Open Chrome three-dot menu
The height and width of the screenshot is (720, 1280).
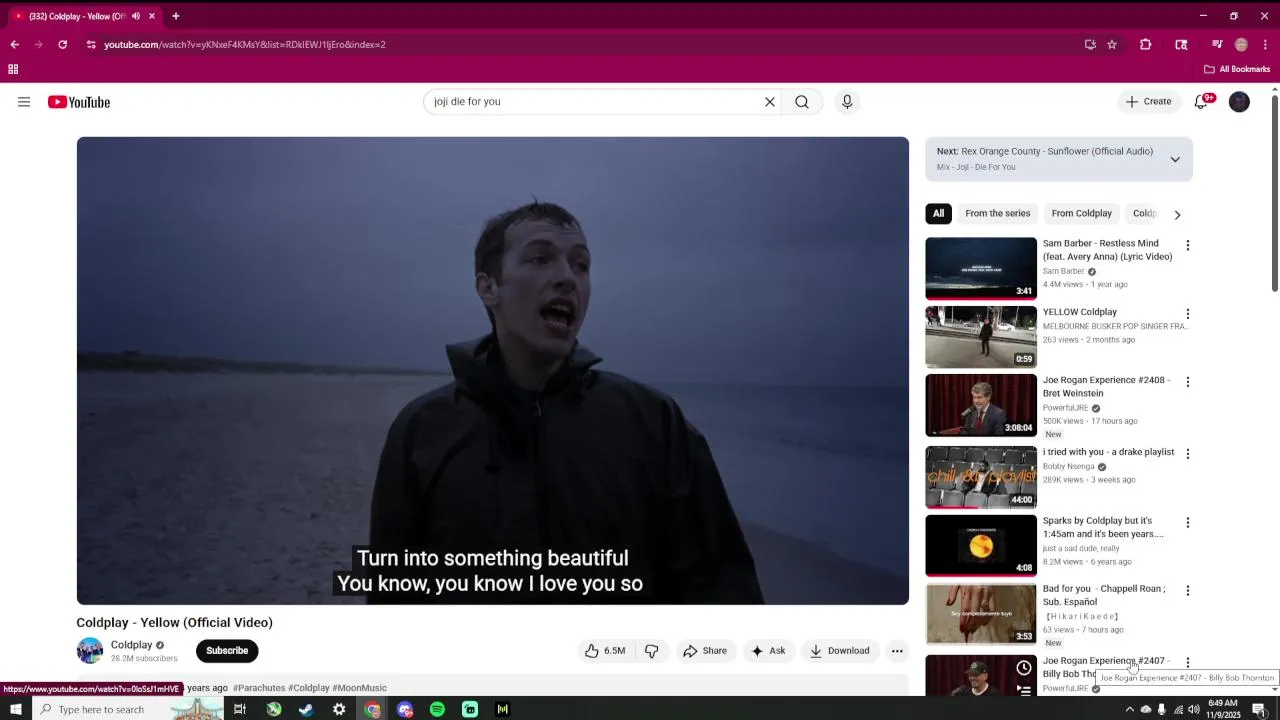(1265, 44)
